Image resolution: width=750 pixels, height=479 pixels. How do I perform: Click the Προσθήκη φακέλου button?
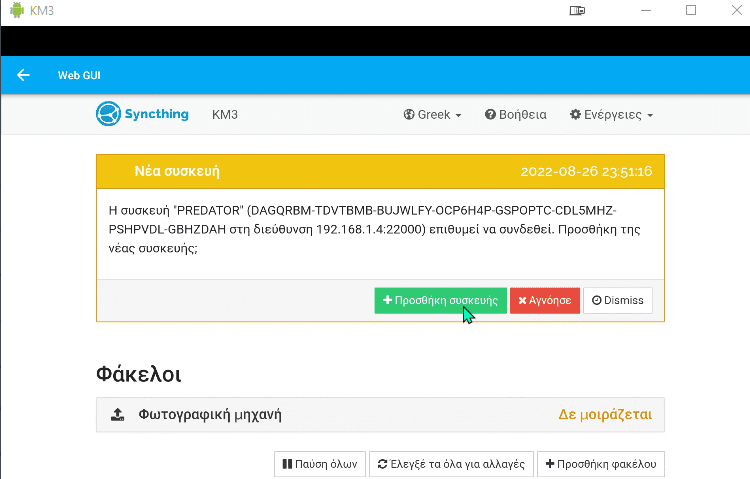coord(601,464)
